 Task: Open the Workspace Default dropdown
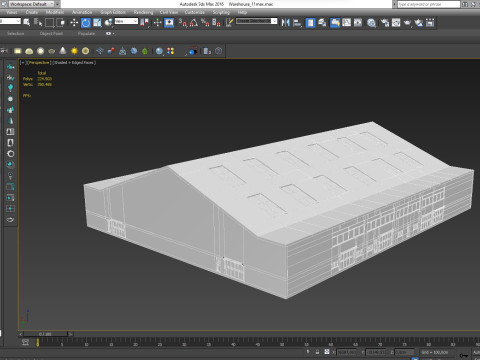tap(31, 4)
